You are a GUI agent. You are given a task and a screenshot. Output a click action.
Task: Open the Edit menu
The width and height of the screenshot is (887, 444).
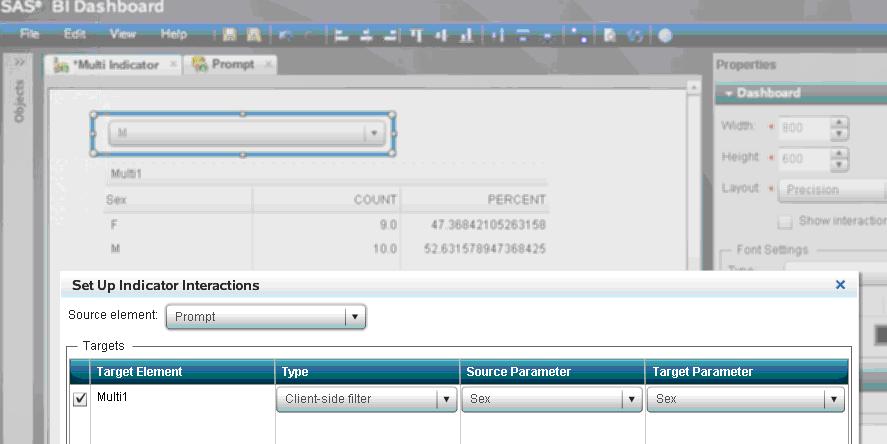tap(75, 34)
